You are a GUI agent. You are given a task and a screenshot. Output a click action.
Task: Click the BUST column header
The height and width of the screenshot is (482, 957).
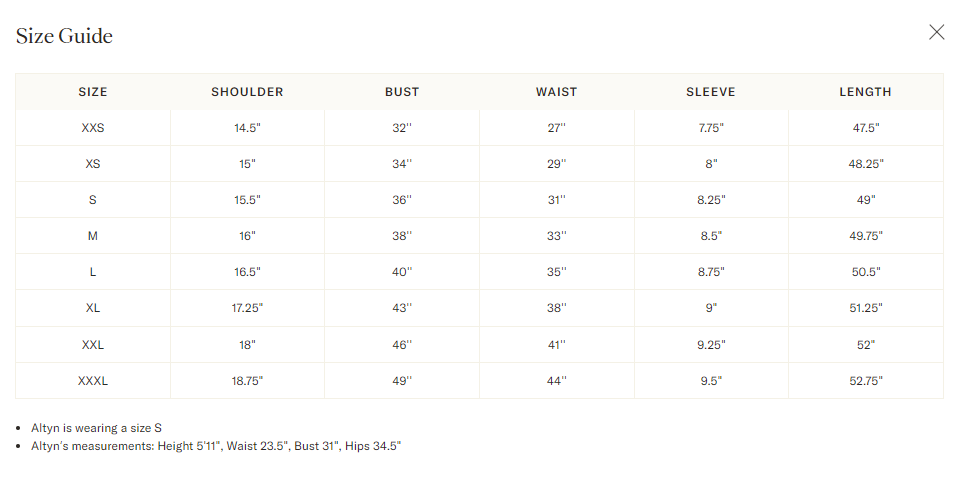coord(402,92)
